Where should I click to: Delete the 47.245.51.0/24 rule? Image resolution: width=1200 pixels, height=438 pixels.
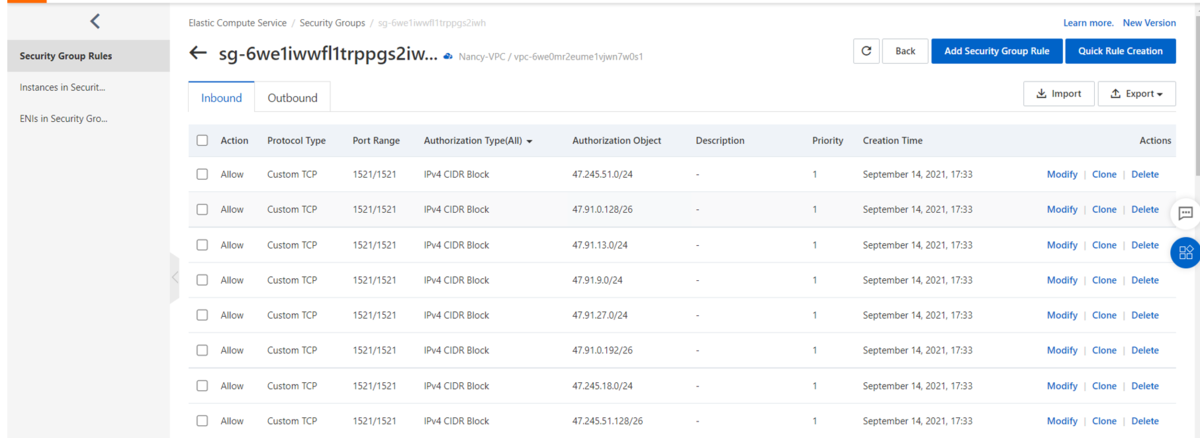point(1145,174)
